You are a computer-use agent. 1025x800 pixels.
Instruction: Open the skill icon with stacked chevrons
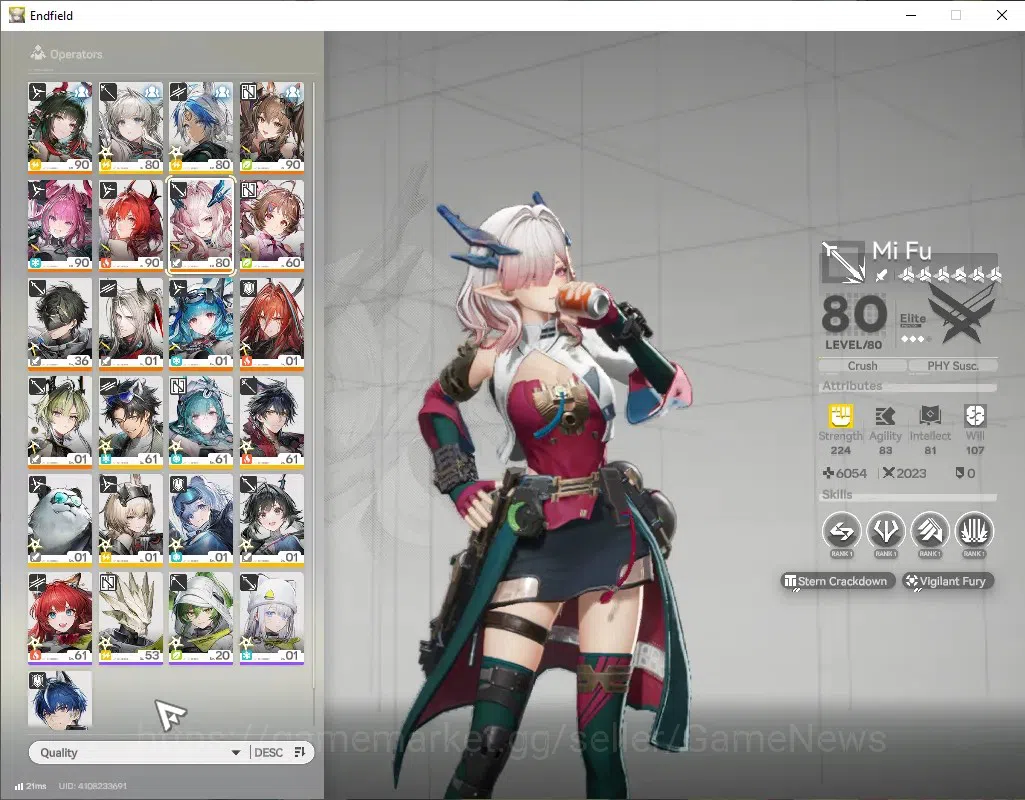click(930, 531)
